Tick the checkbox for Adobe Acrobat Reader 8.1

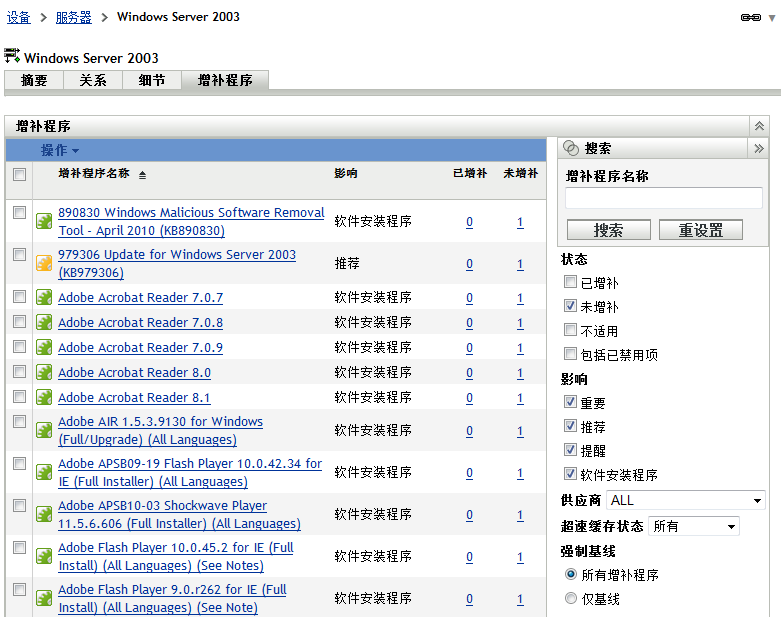19,396
